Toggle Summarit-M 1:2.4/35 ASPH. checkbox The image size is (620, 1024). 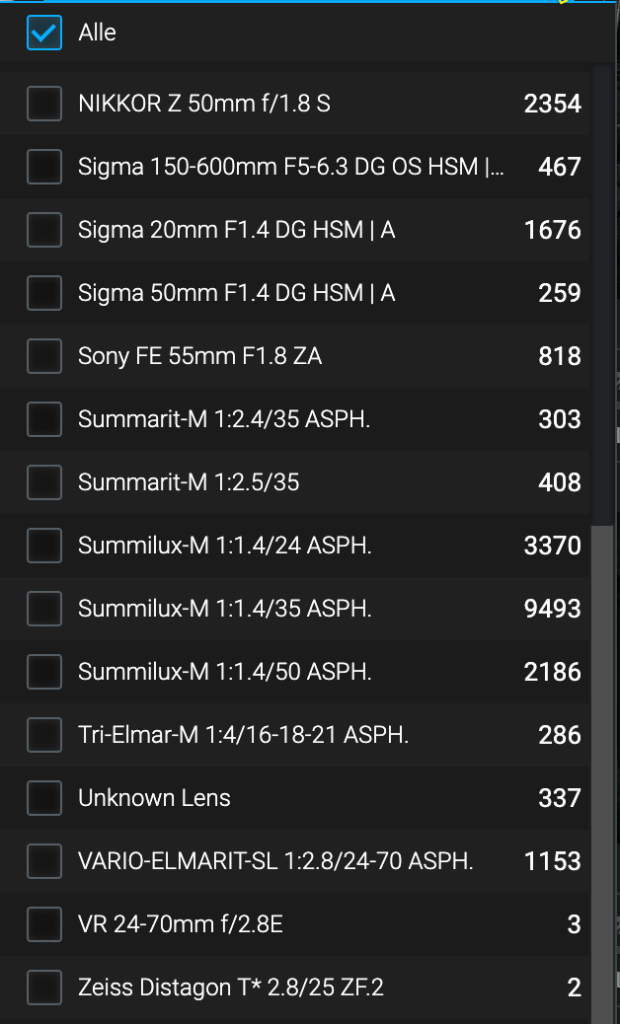coord(44,419)
